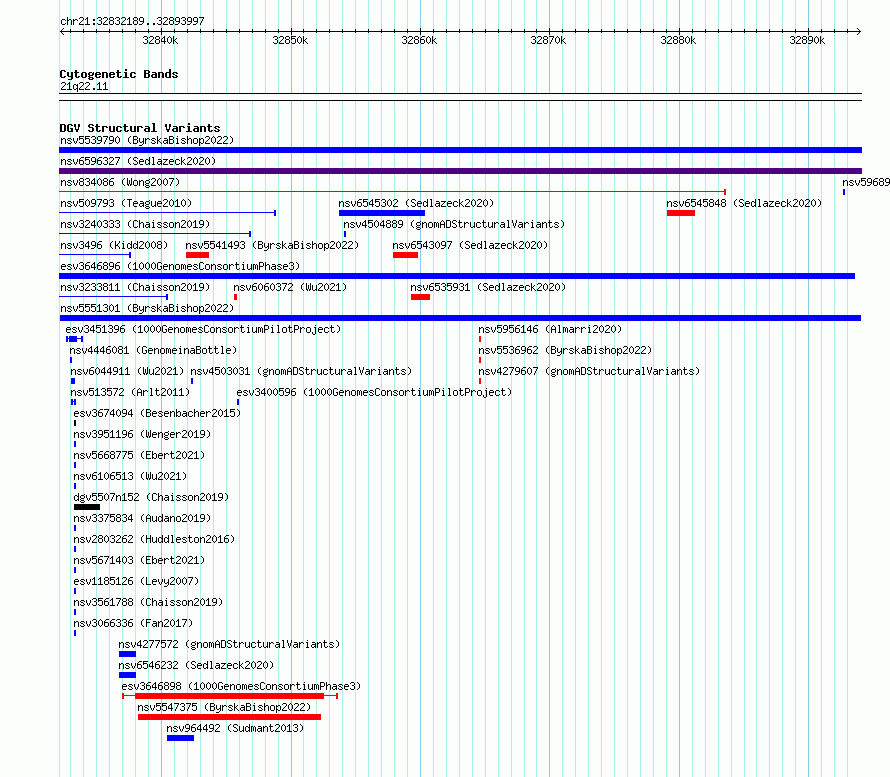Click the blue bar under nsv5539790
Image resolution: width=890 pixels, height=777 pixels.
click(460, 150)
